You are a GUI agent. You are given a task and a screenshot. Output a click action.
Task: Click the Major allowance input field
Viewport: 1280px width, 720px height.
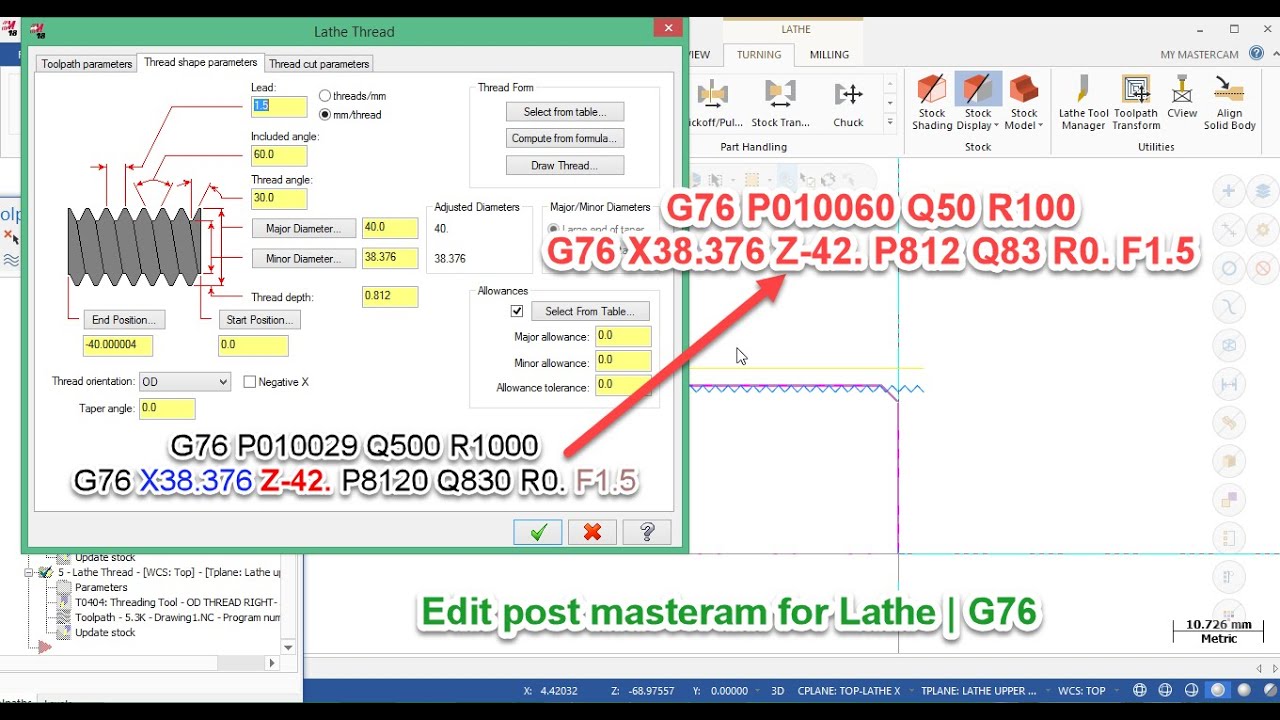click(623, 337)
